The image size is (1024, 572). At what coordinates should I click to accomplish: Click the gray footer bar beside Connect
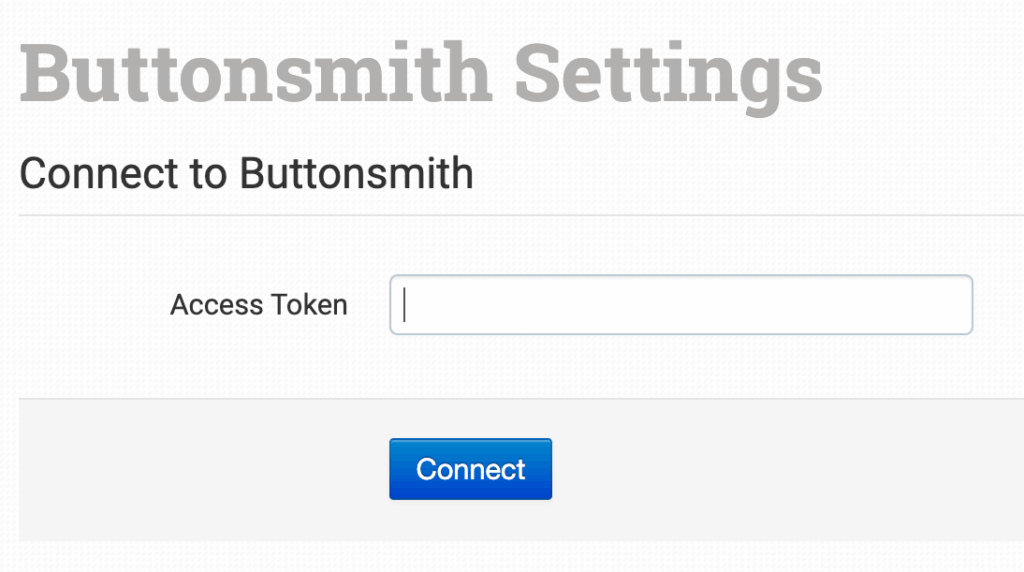coord(780,469)
